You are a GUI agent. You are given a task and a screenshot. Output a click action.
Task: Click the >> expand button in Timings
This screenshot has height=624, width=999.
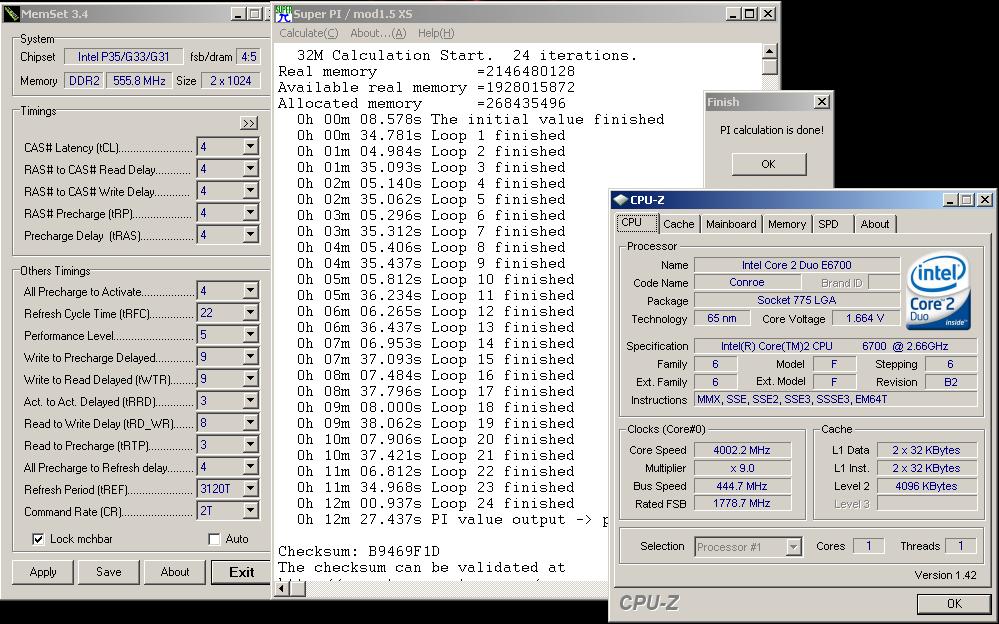click(248, 123)
